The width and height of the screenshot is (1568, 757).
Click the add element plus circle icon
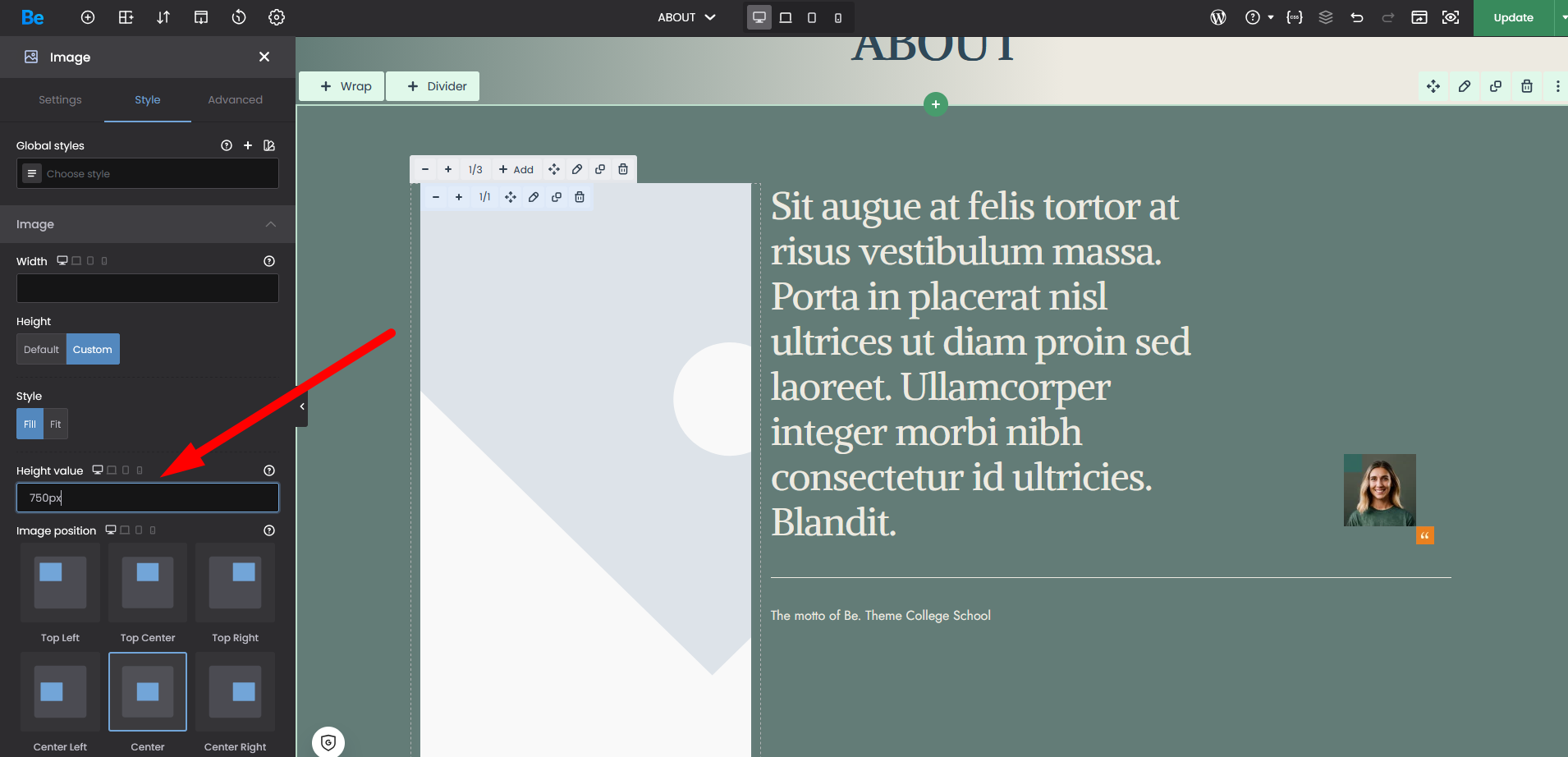88,17
